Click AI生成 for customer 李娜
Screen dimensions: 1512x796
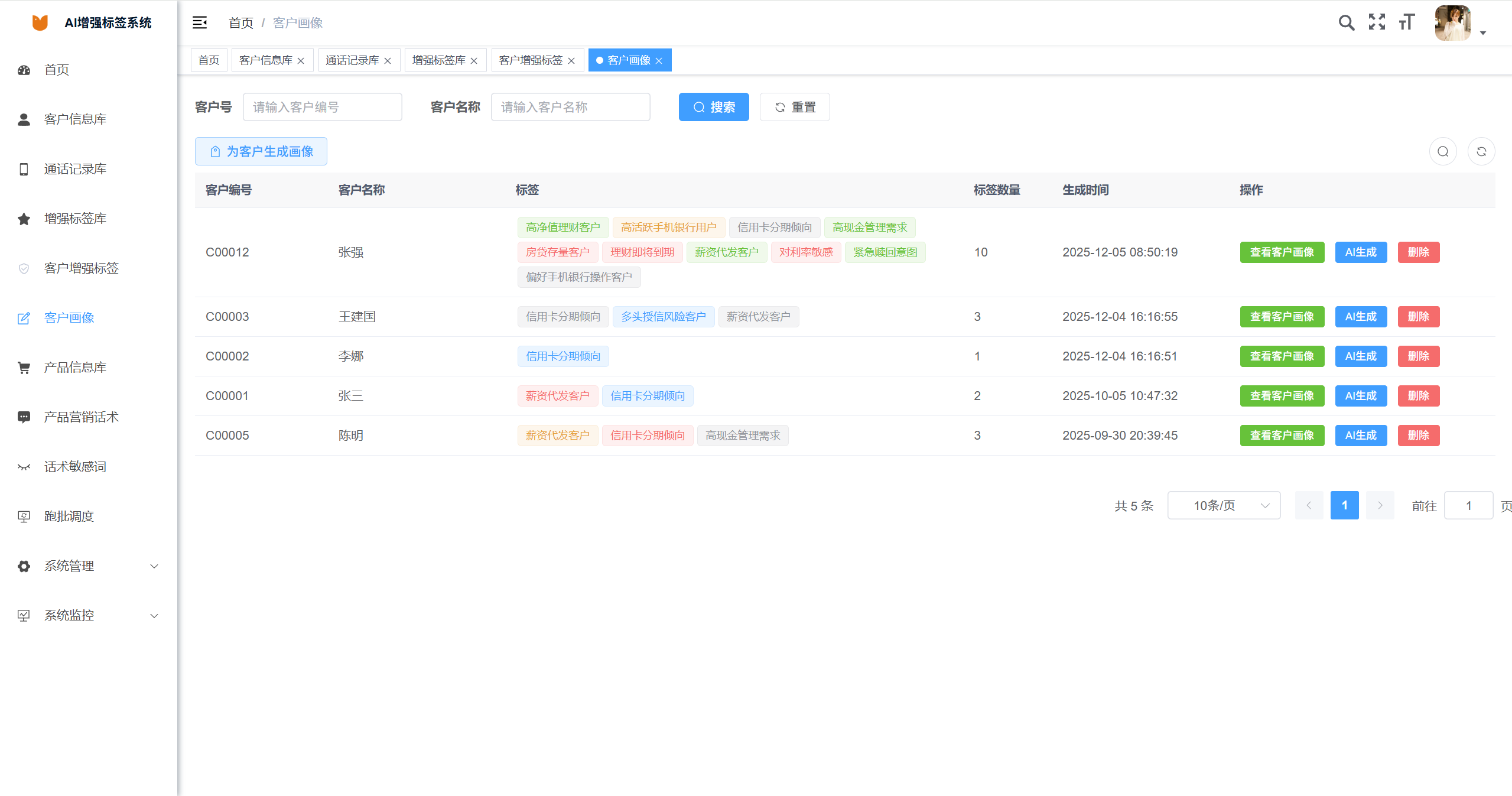1360,356
